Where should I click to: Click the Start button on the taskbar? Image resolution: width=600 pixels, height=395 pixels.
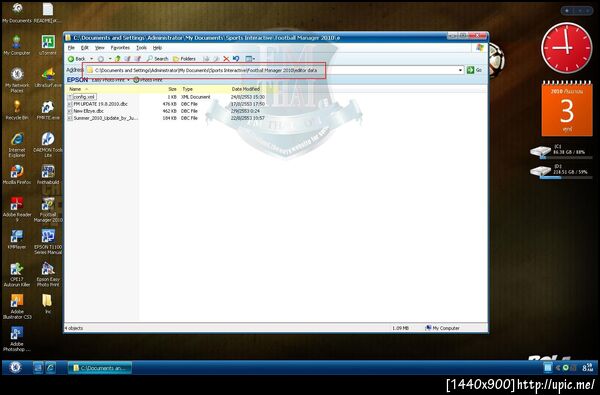(15, 367)
